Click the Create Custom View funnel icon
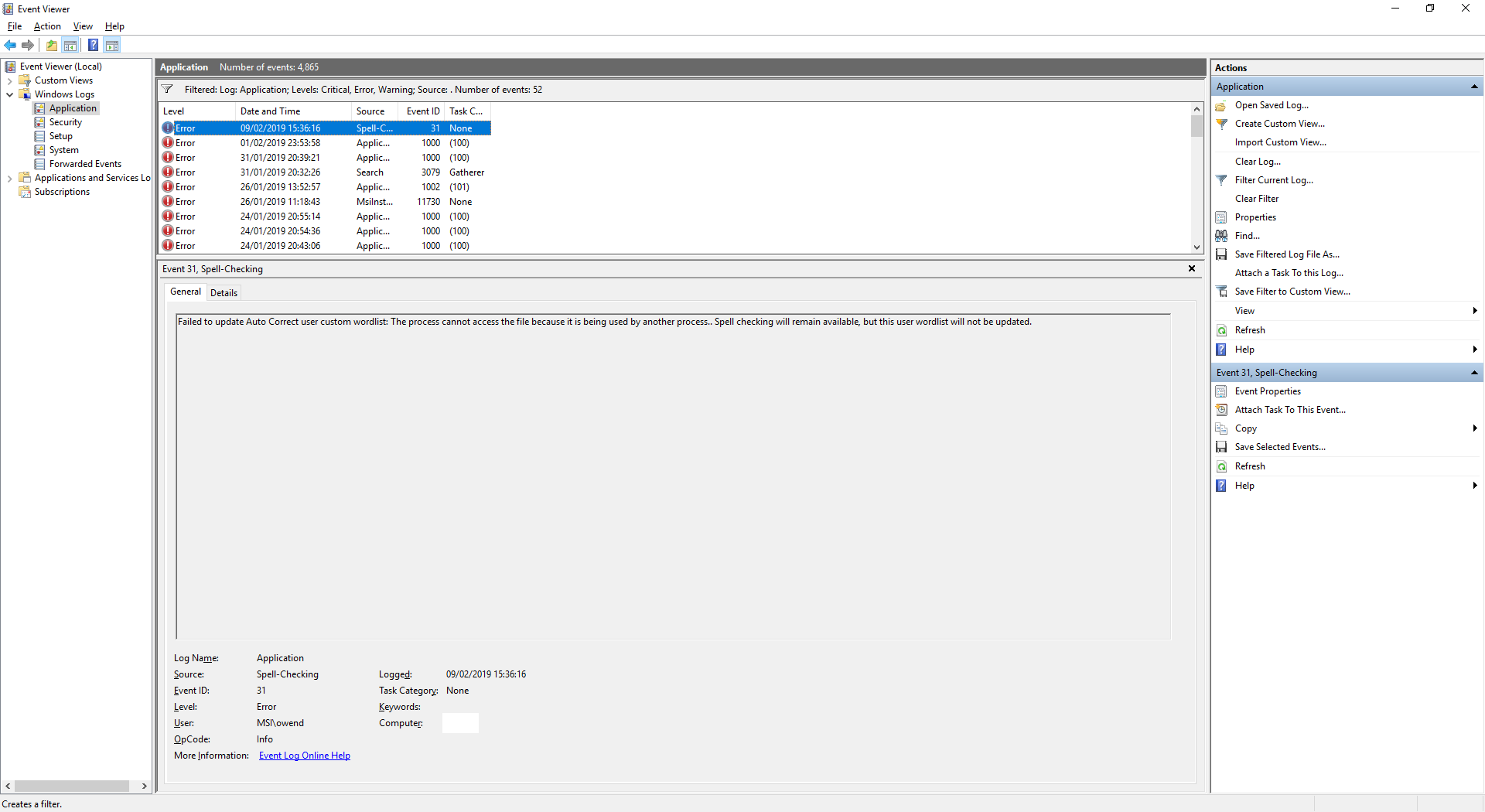 [1221, 124]
